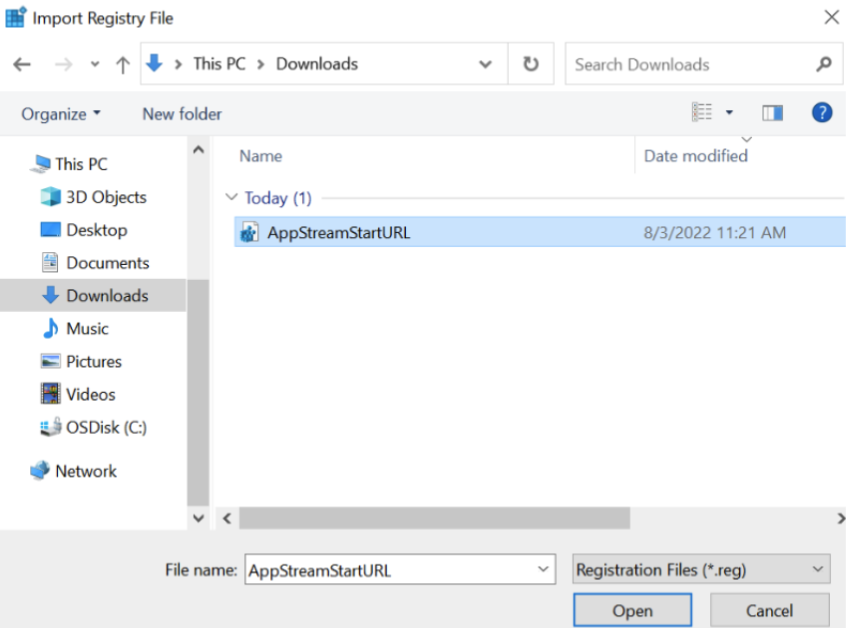Create a New folder

182,114
